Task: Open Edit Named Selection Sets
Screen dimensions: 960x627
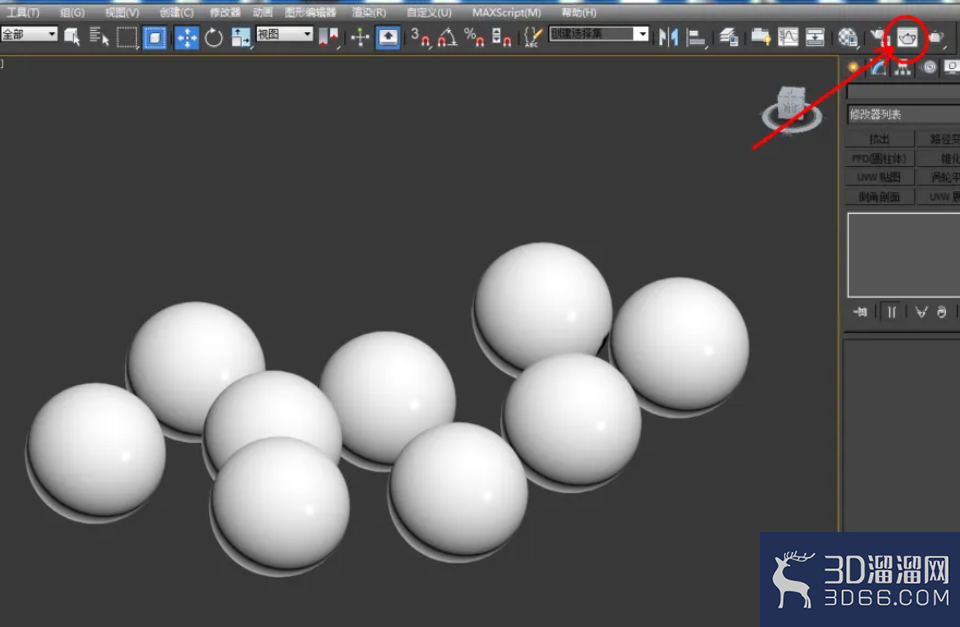Action: [533, 37]
